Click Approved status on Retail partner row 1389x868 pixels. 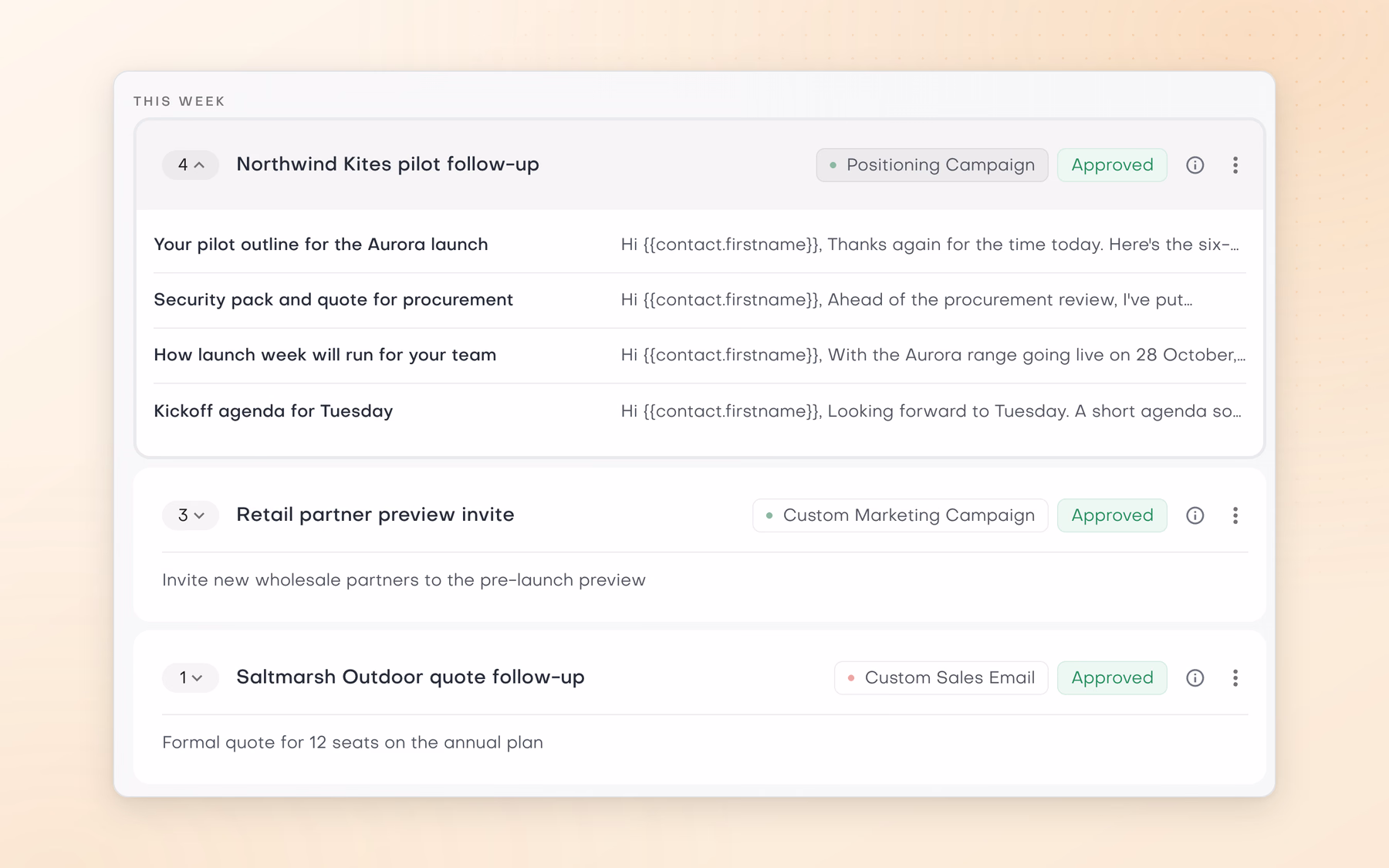click(1112, 515)
